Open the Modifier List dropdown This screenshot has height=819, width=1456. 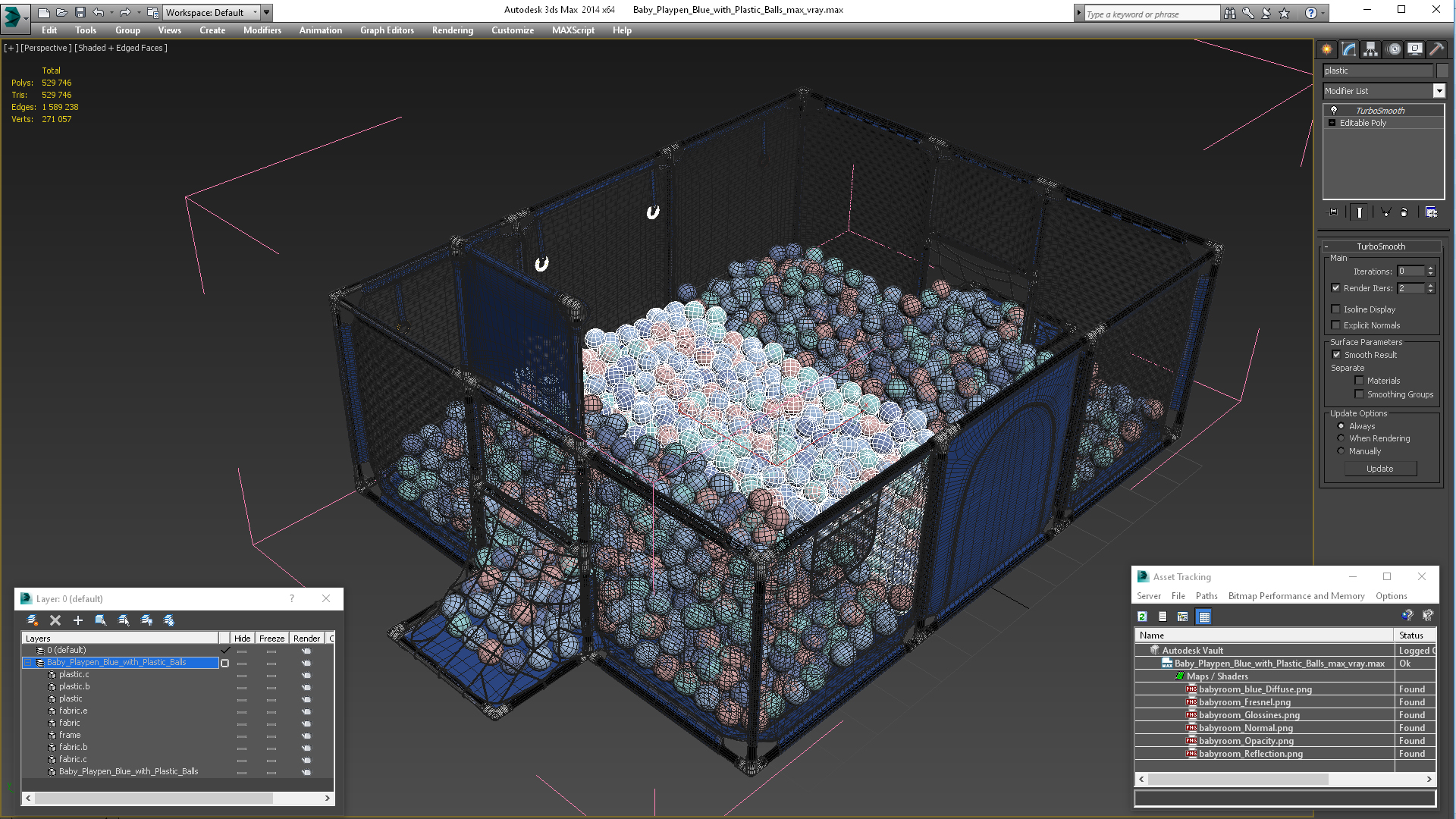pyautogui.click(x=1439, y=91)
